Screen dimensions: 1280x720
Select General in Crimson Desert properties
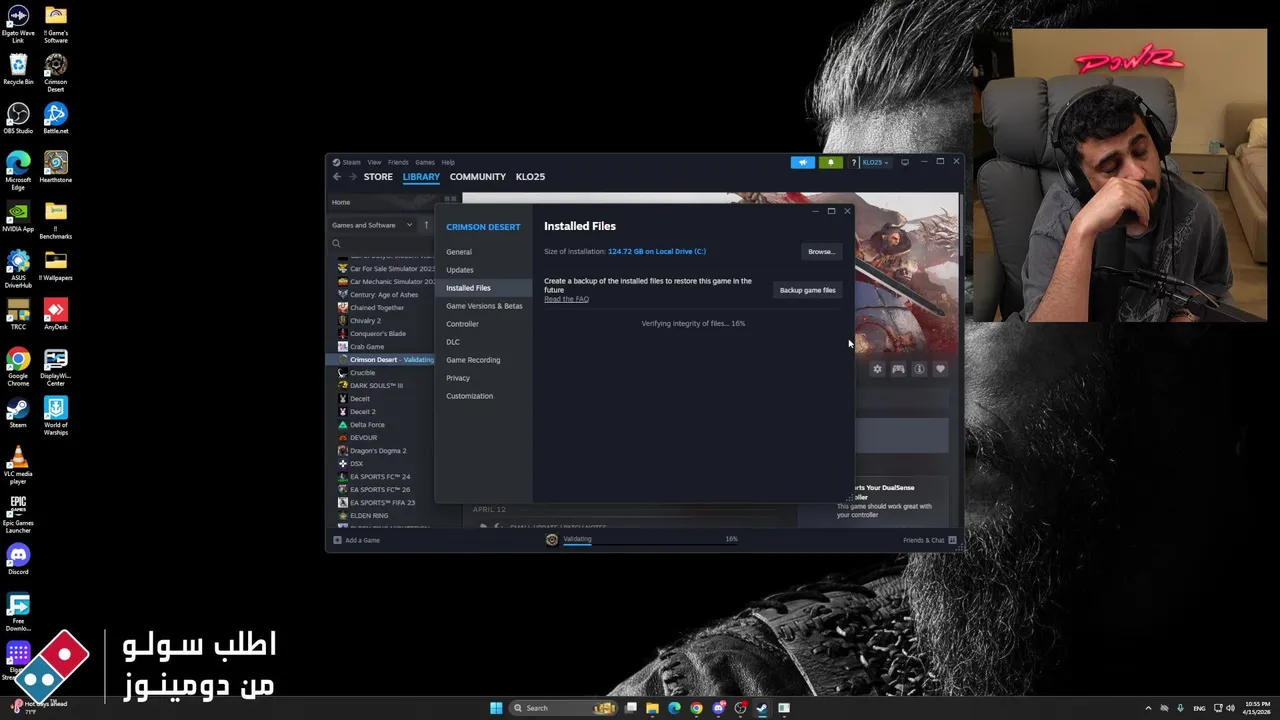[x=459, y=252]
